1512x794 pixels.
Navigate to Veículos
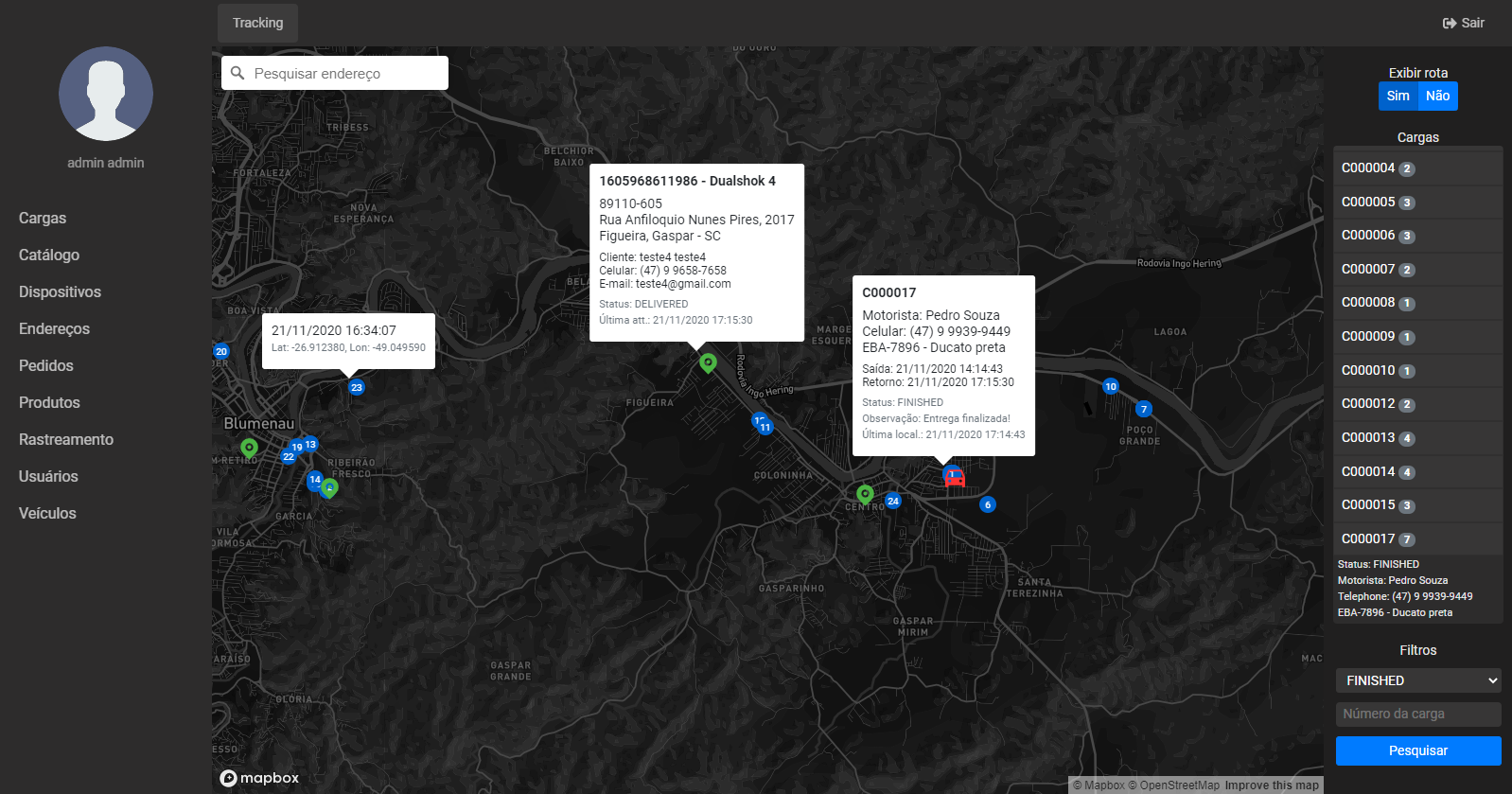pyautogui.click(x=47, y=513)
